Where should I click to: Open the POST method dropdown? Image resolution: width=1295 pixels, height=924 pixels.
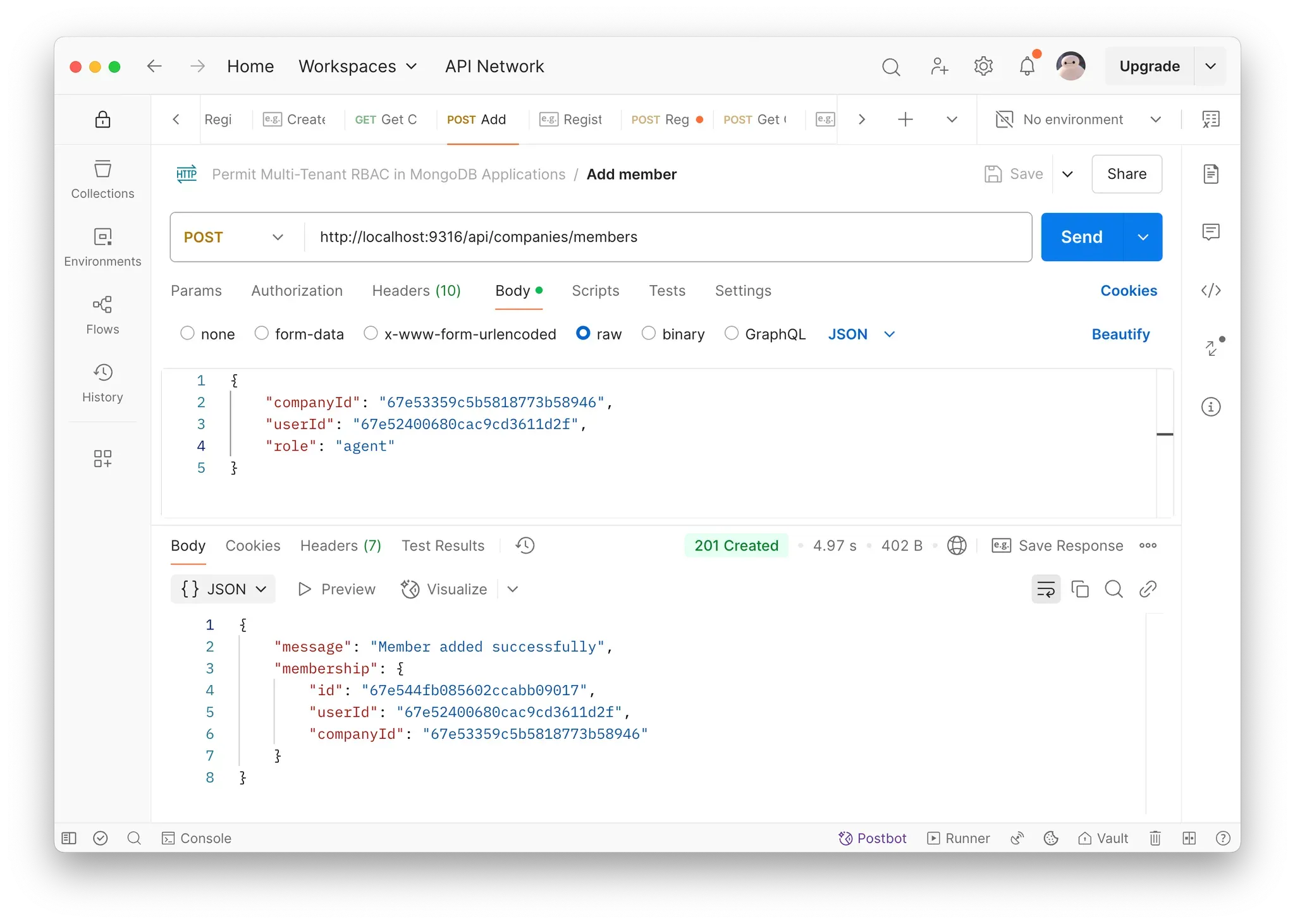(x=234, y=237)
